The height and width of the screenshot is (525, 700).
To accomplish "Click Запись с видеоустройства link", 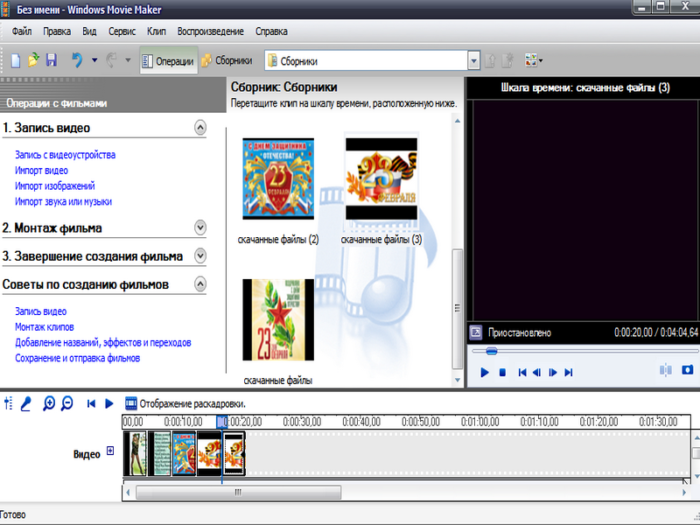I will [x=65, y=155].
